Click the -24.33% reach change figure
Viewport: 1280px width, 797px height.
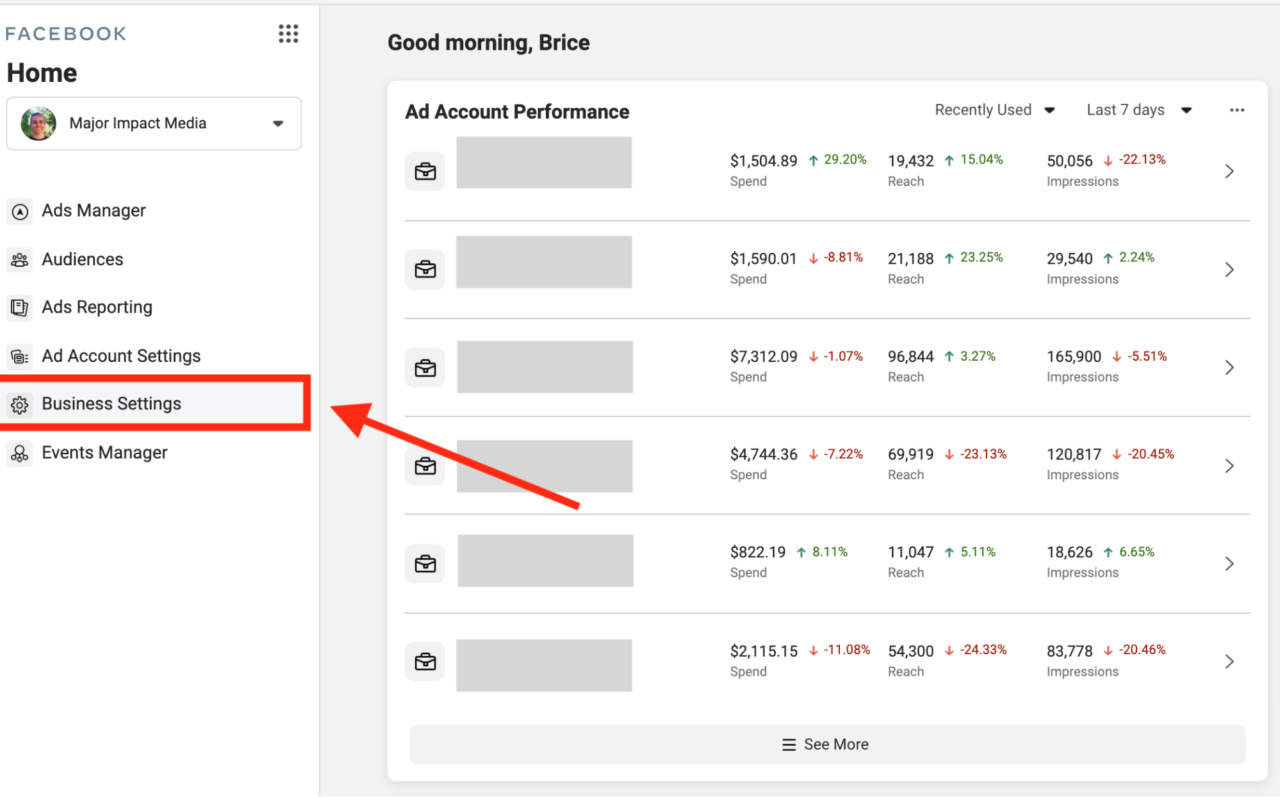[983, 649]
